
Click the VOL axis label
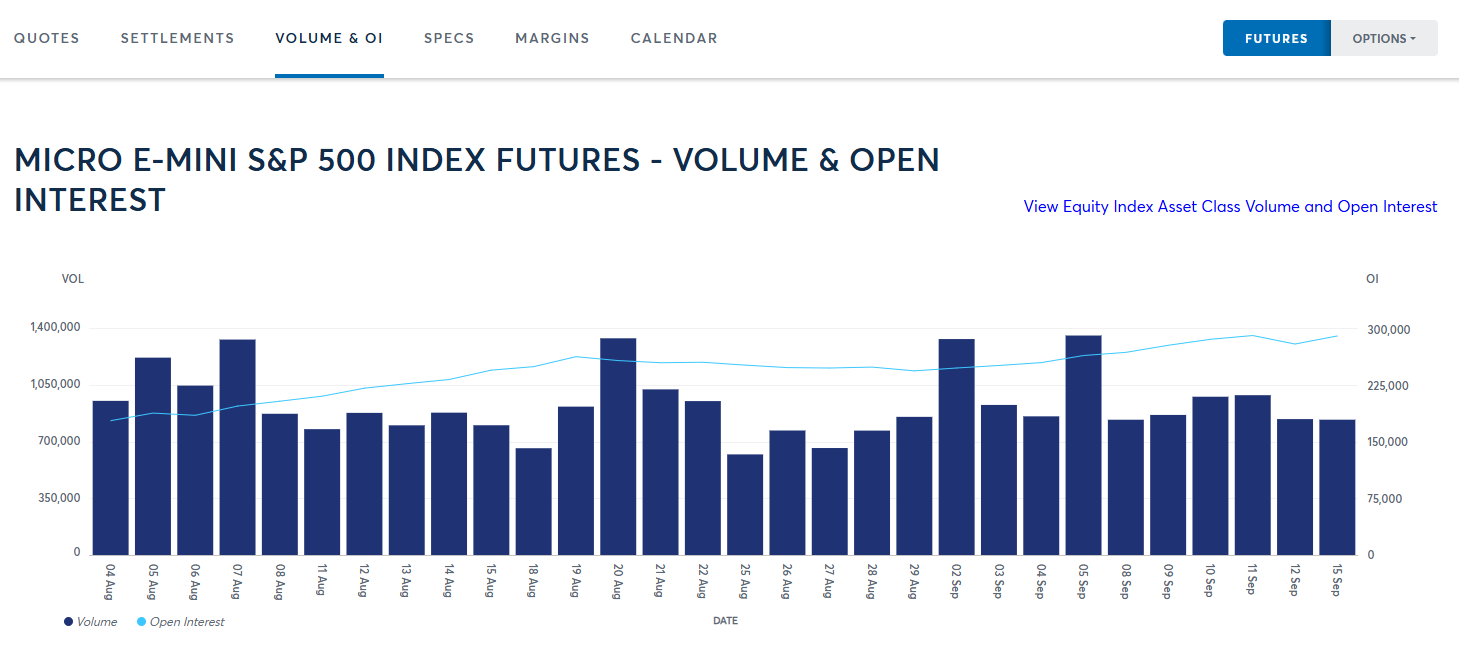tap(72, 279)
